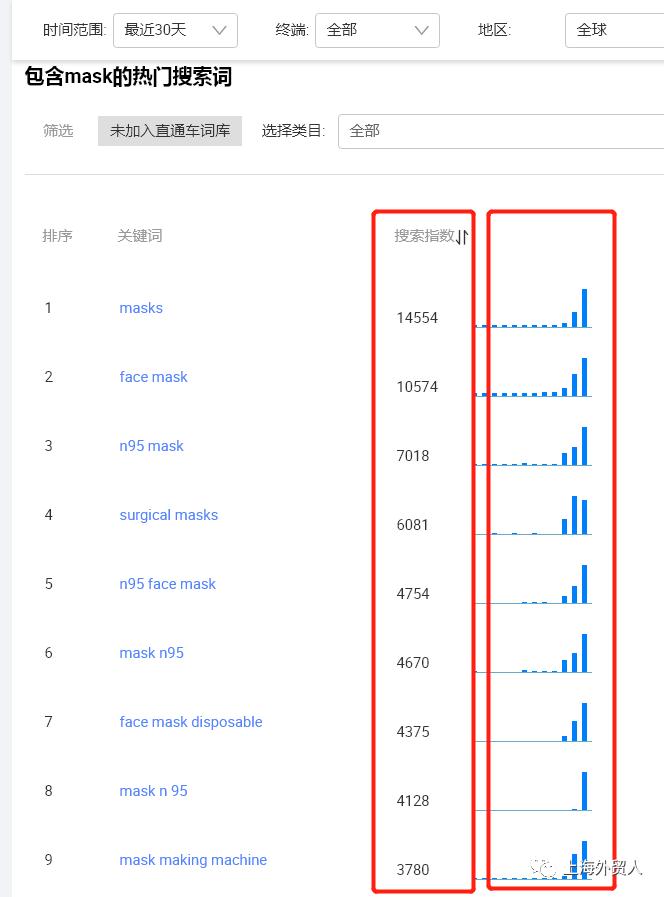Open the keyword link mask n 95
This screenshot has width=664, height=897.
[153, 791]
